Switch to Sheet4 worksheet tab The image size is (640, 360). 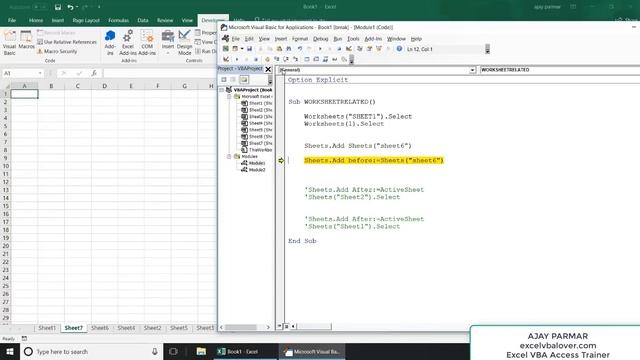click(x=126, y=328)
